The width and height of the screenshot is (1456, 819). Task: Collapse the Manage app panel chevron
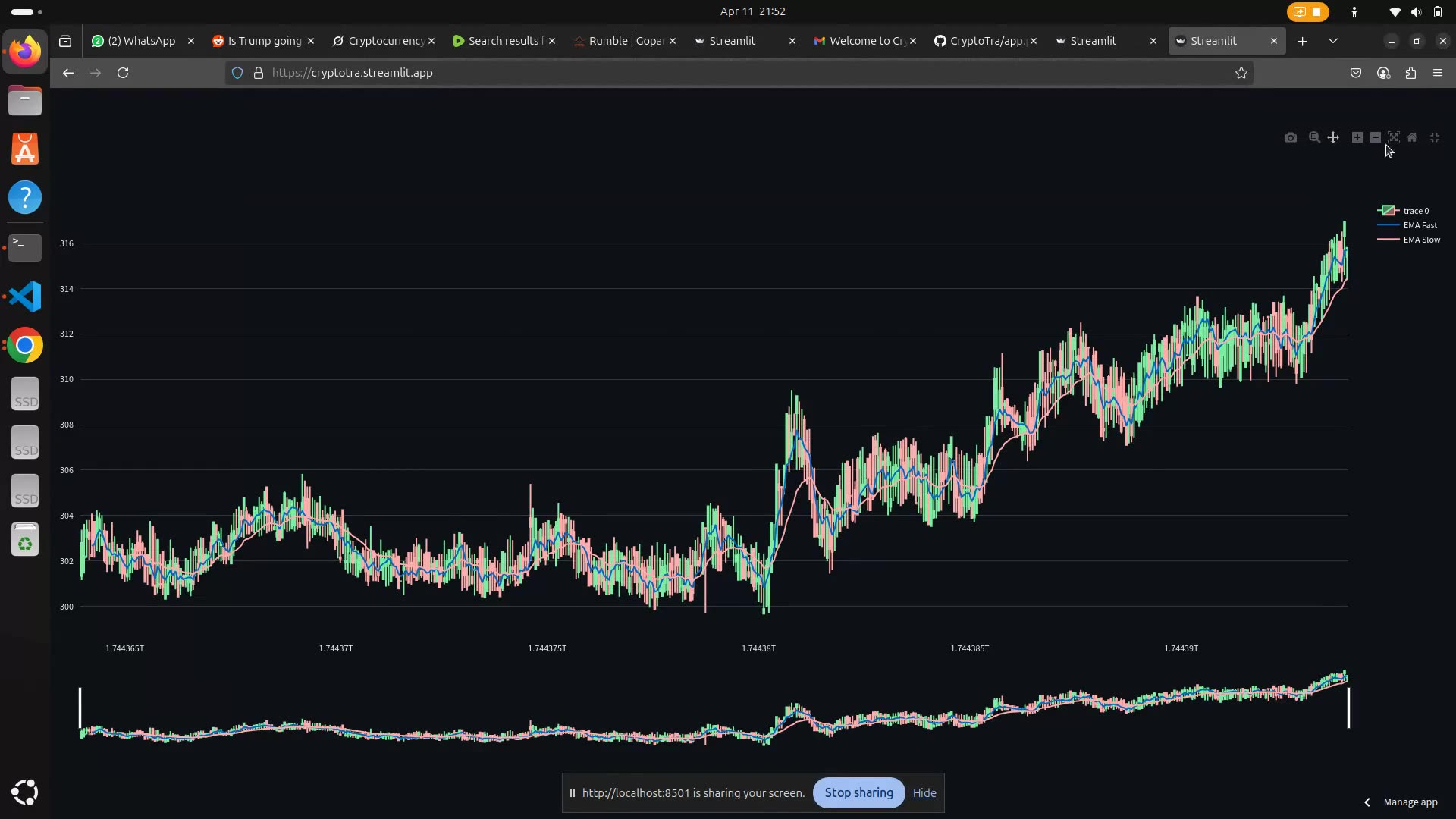[1367, 802]
